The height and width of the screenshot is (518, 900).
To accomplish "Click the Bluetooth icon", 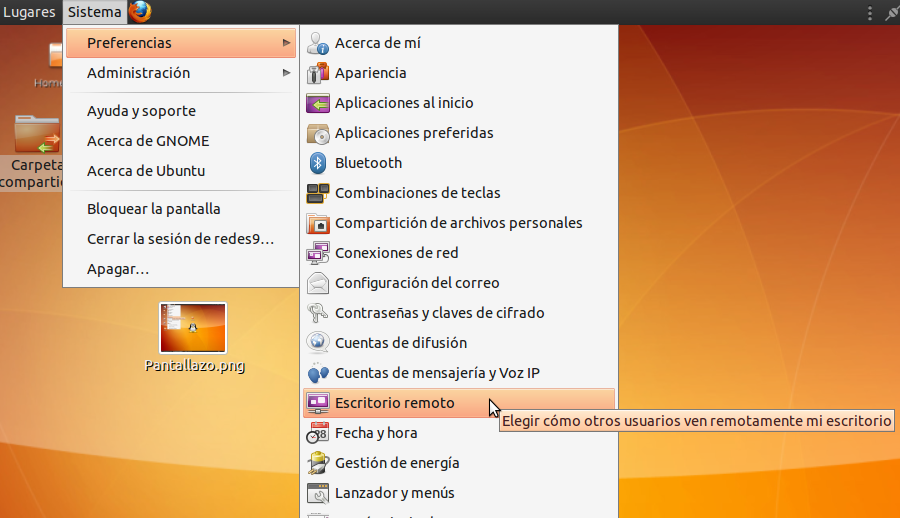I will pos(317,163).
